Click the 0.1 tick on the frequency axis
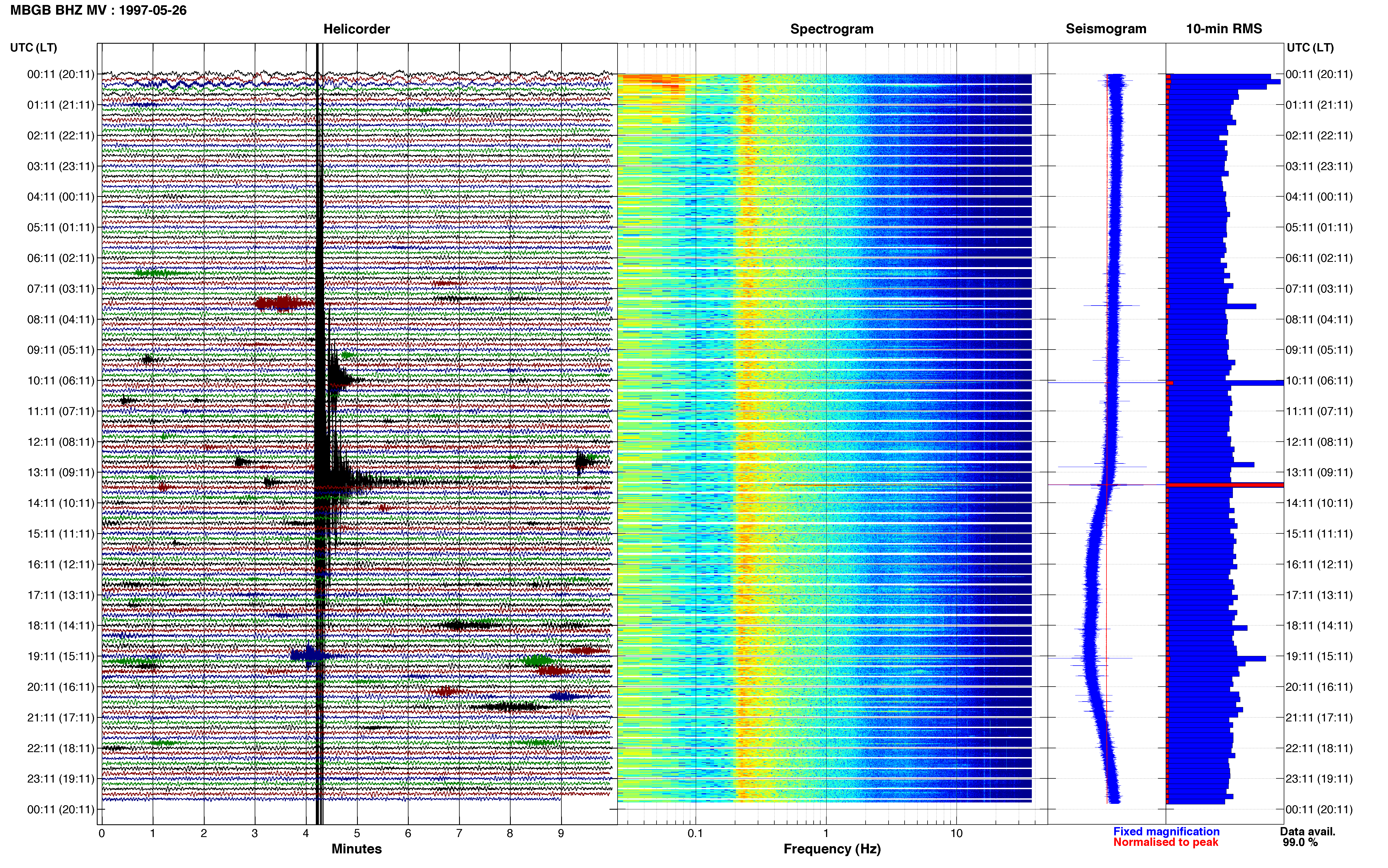 coord(695,833)
